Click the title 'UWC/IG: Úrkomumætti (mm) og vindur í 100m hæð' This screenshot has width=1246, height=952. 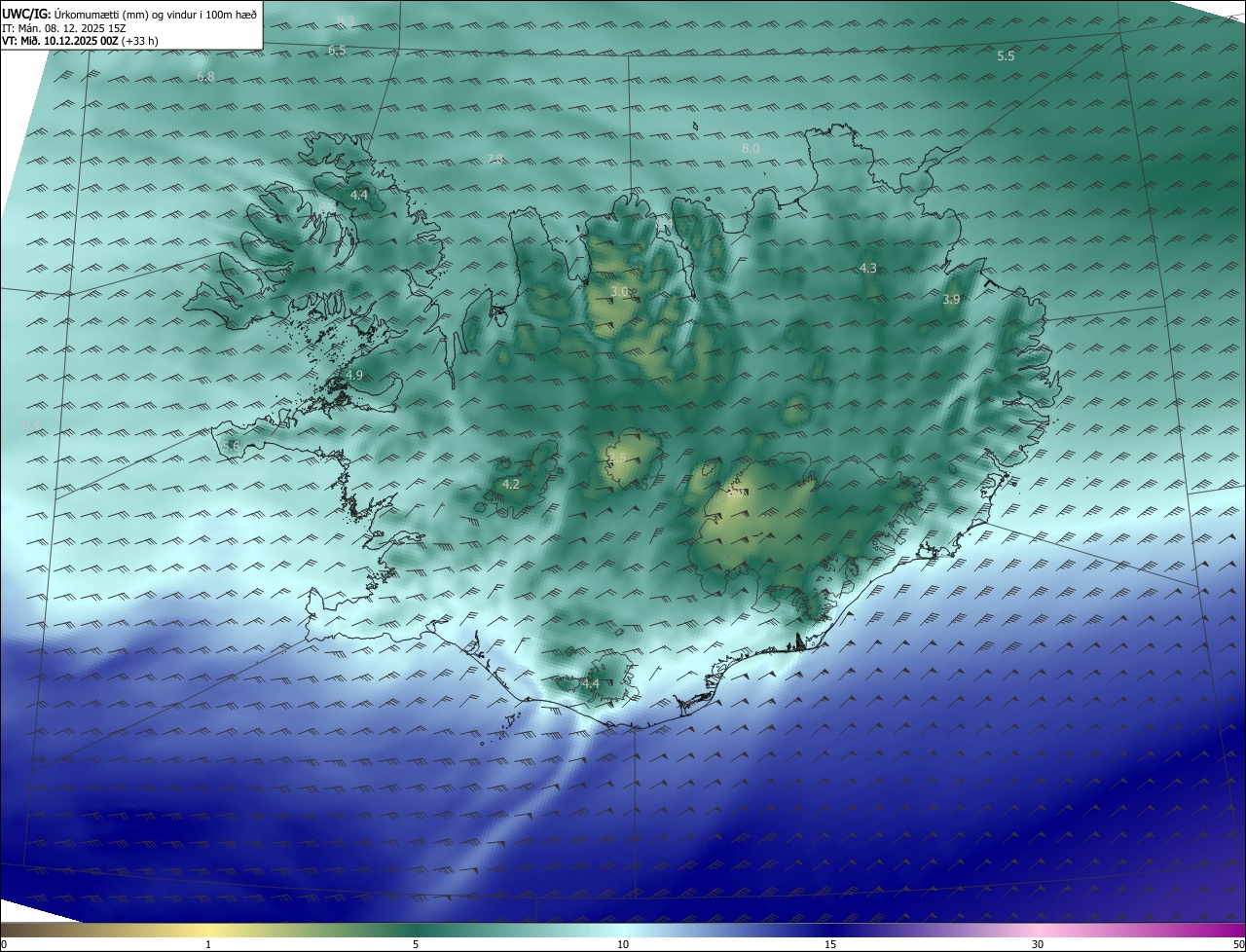click(129, 15)
